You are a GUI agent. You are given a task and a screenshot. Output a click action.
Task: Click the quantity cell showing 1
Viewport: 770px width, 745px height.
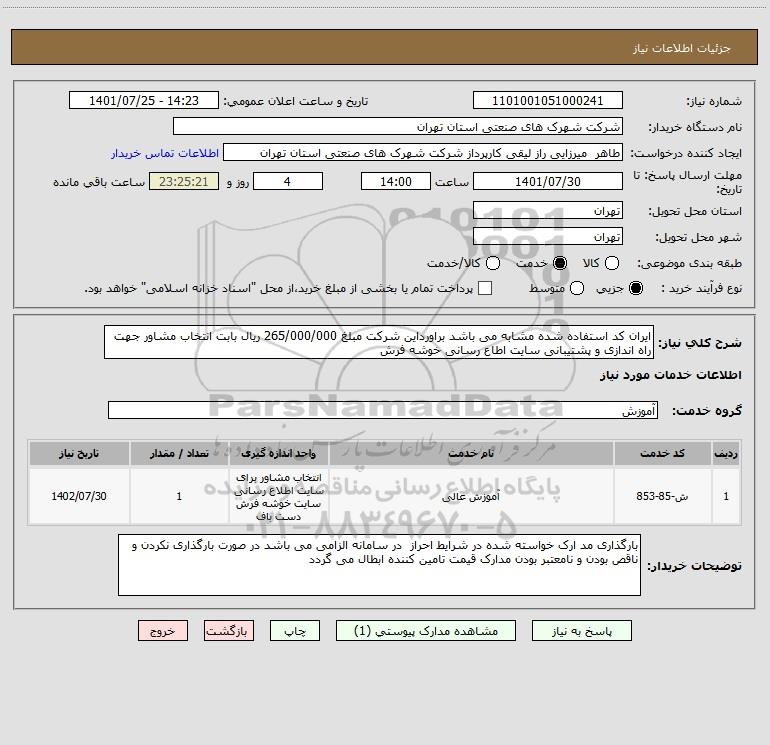click(x=179, y=497)
